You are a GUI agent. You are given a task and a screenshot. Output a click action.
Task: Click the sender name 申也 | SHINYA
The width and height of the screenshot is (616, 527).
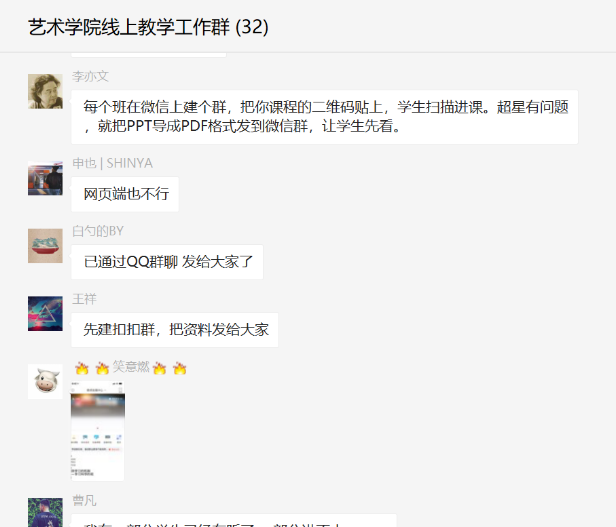[112, 163]
